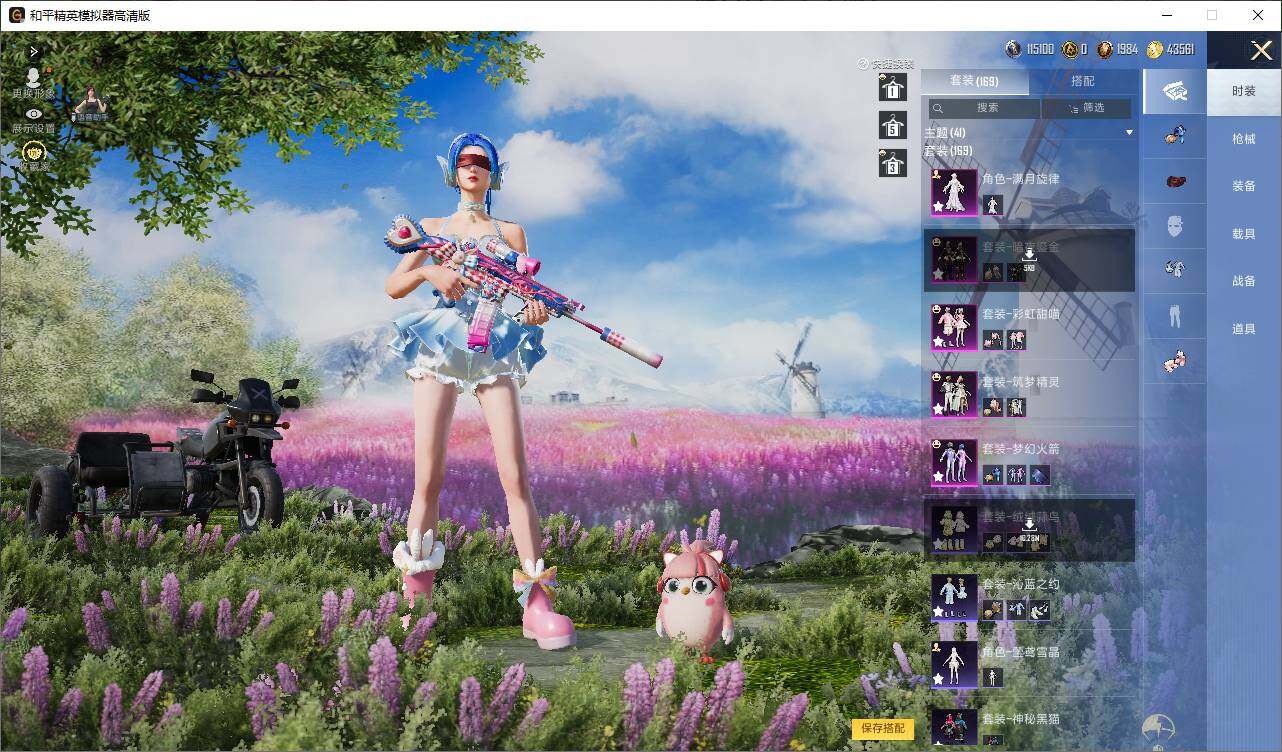
Task: Open the pants category icon
Action: point(1175,317)
